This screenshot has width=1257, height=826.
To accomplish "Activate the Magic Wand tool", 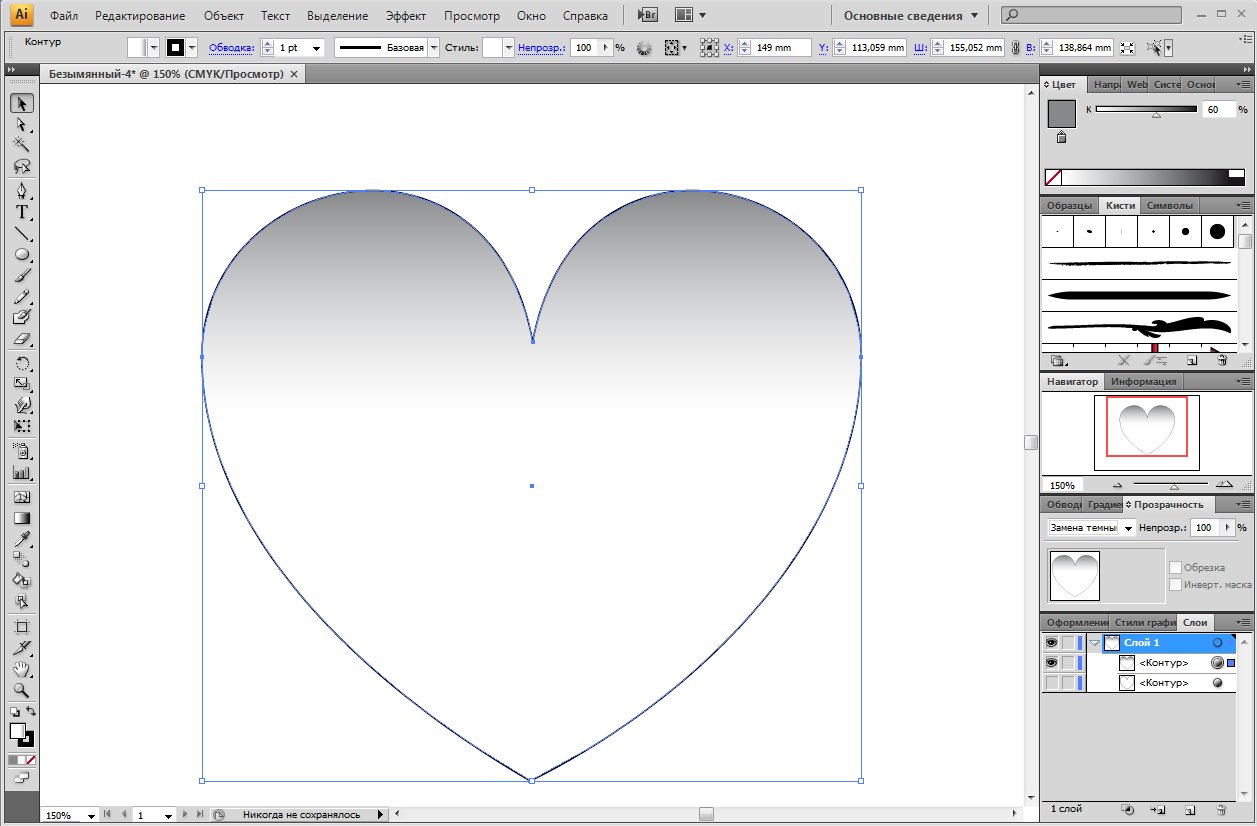I will [x=21, y=146].
